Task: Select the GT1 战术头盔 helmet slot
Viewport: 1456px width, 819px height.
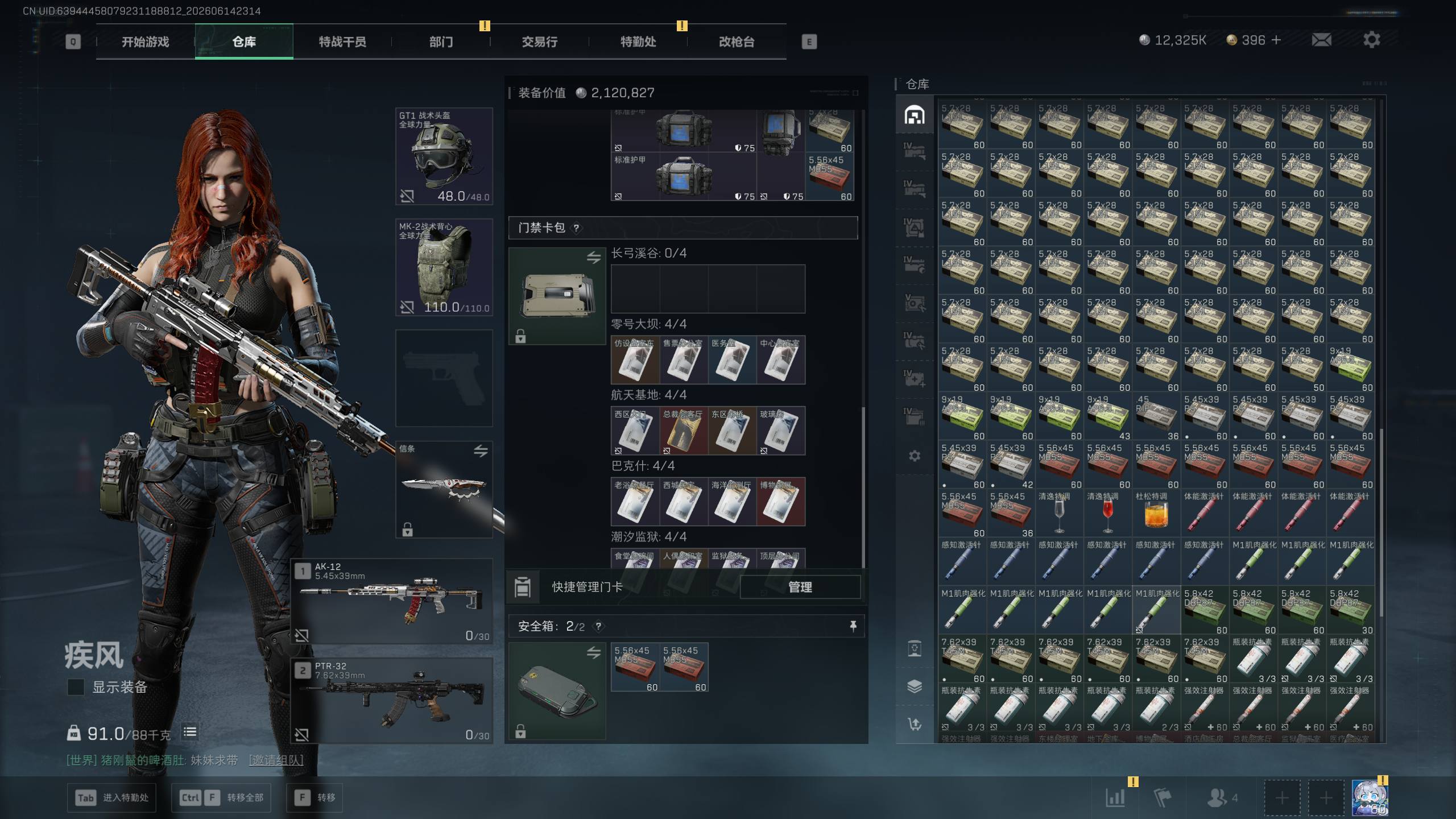Action: pyautogui.click(x=444, y=156)
